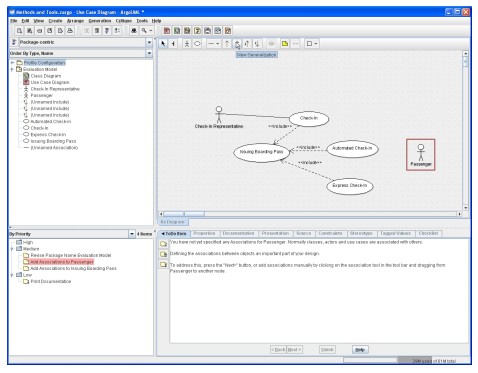478x373 pixels.
Task: Select Passenger actor in the explorer tree
Action: tap(42, 95)
